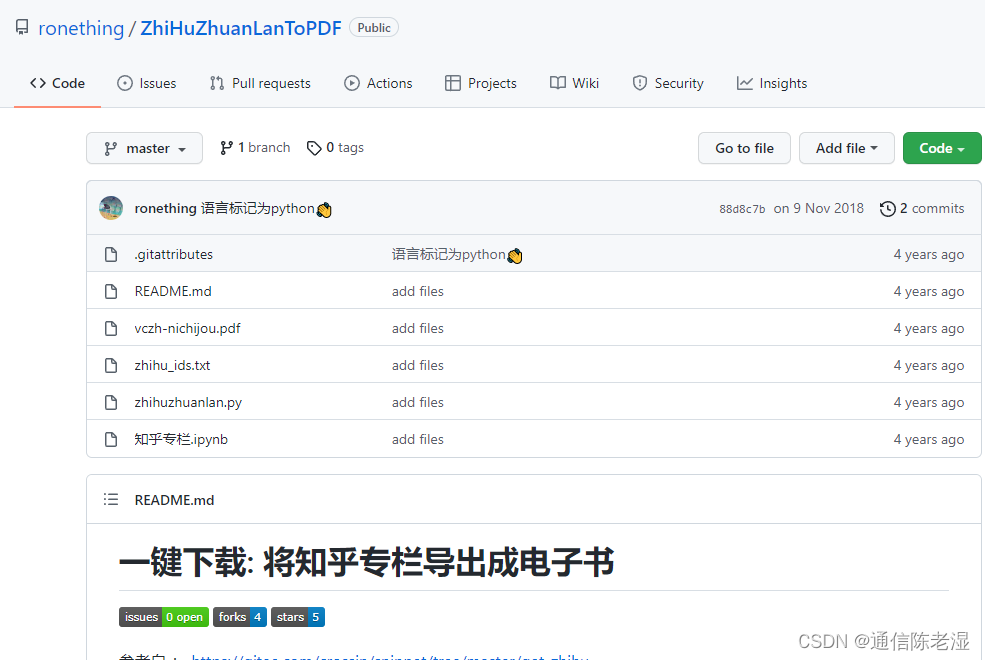The width and height of the screenshot is (985, 660).
Task: Click the Pull requests icon
Action: click(217, 83)
